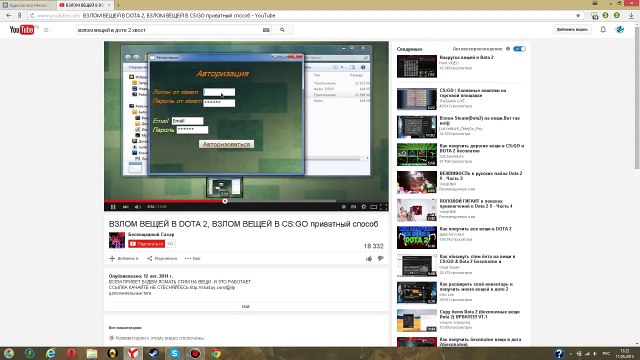Open on-screen keyboard in search box

pos(266,30)
